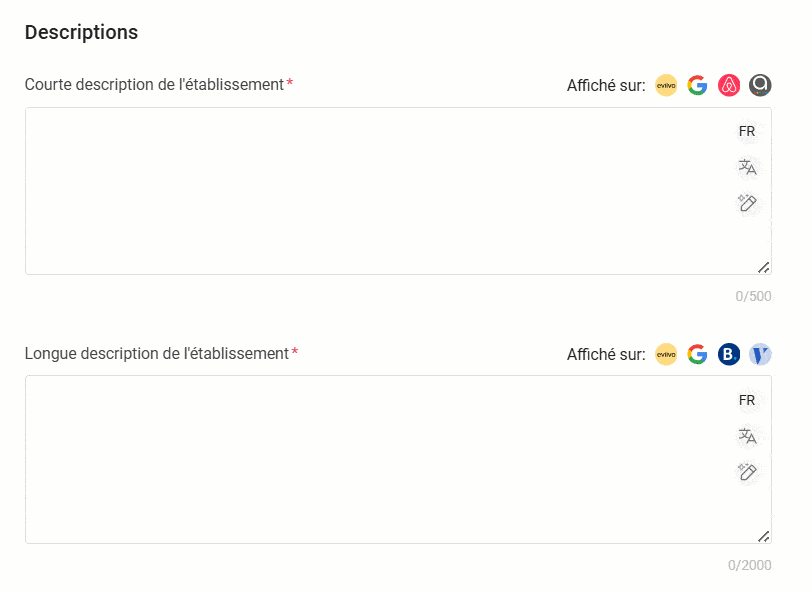Click the 'Longue description de l'établissement' label
Viewport: 812px width, 592px height.
tap(156, 353)
